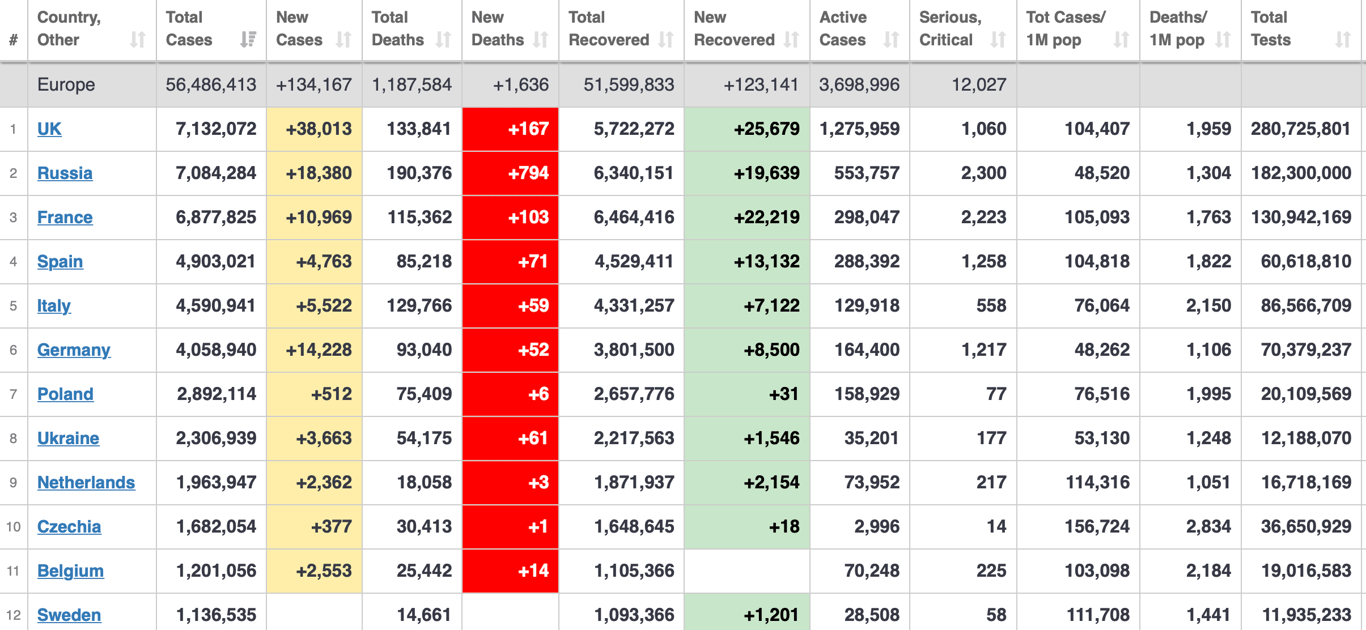Image resolution: width=1366 pixels, height=630 pixels.
Task: Open the Russia country page
Action: 65,173
